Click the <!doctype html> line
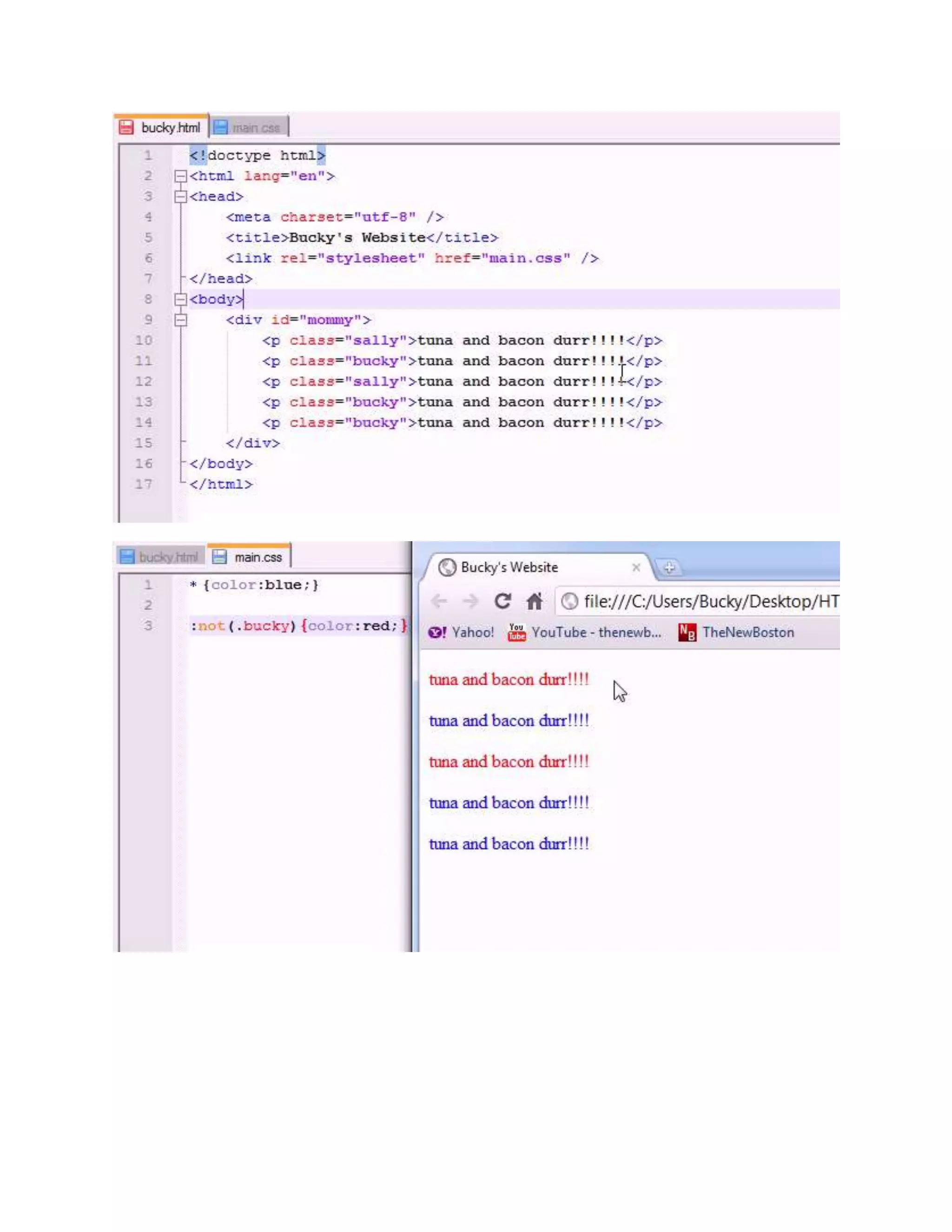The width and height of the screenshot is (952, 1232). [x=258, y=156]
